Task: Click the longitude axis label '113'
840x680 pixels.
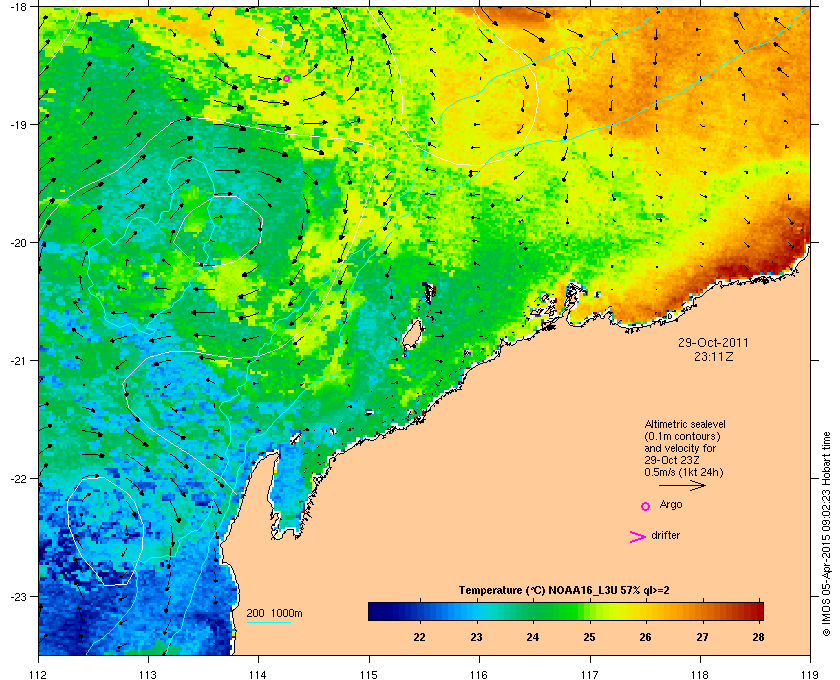Action: 148,675
